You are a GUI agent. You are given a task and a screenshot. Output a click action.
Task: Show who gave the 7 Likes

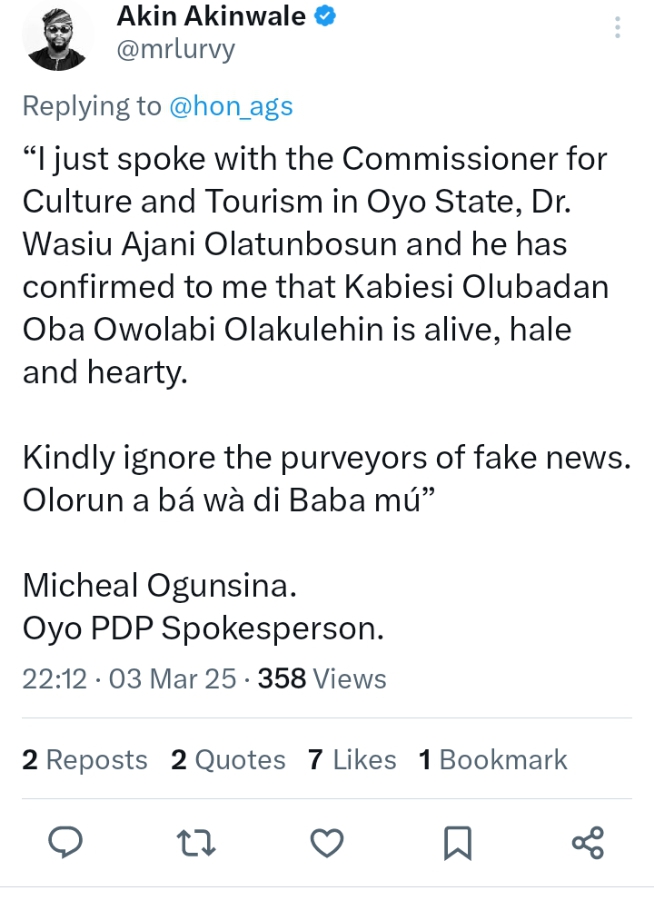[352, 760]
